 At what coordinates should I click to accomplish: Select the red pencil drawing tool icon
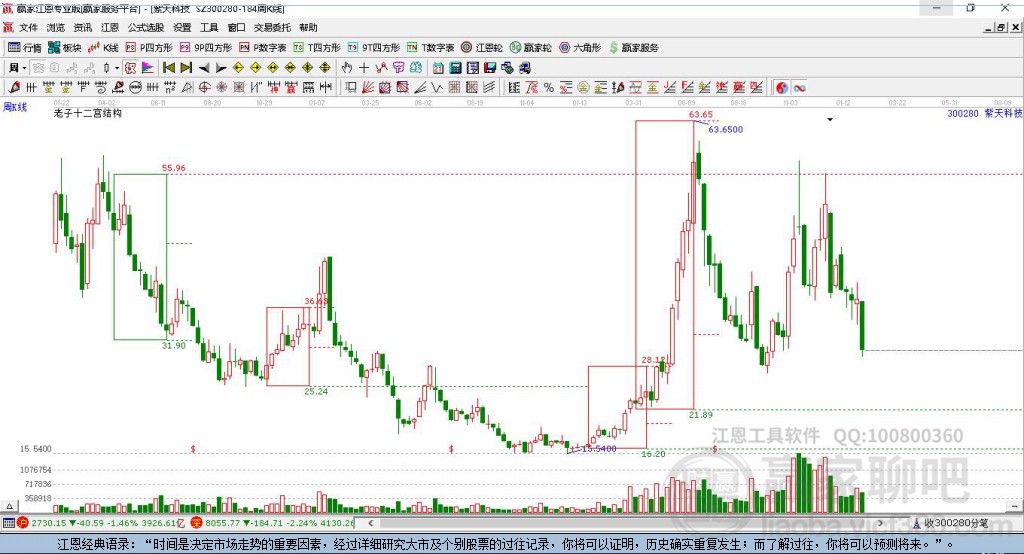[14, 88]
